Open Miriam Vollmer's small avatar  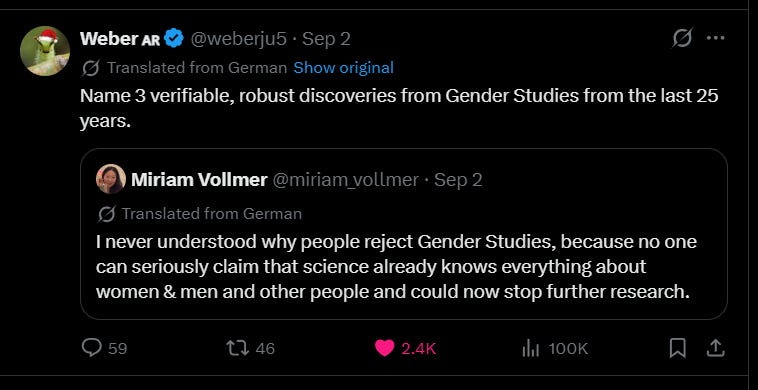pos(111,179)
